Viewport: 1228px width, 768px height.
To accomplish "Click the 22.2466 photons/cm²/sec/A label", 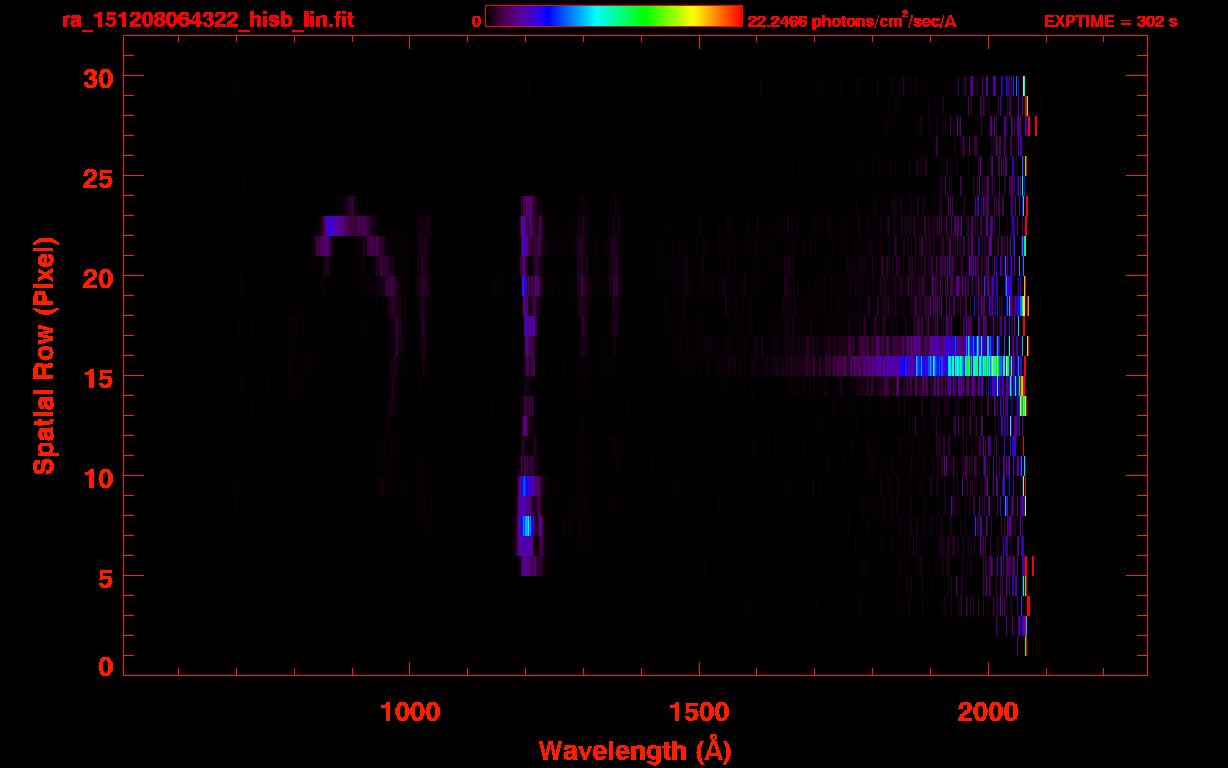I will click(852, 20).
